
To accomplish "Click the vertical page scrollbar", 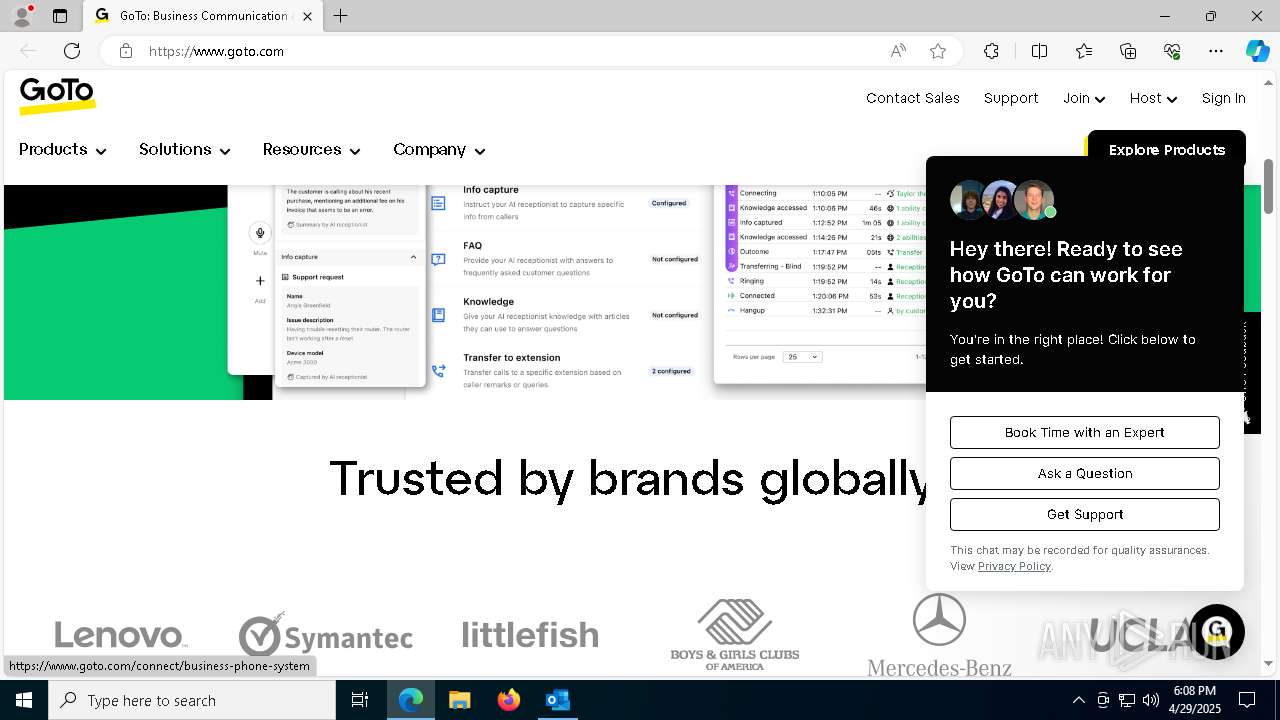I will pyautogui.click(x=1269, y=186).
